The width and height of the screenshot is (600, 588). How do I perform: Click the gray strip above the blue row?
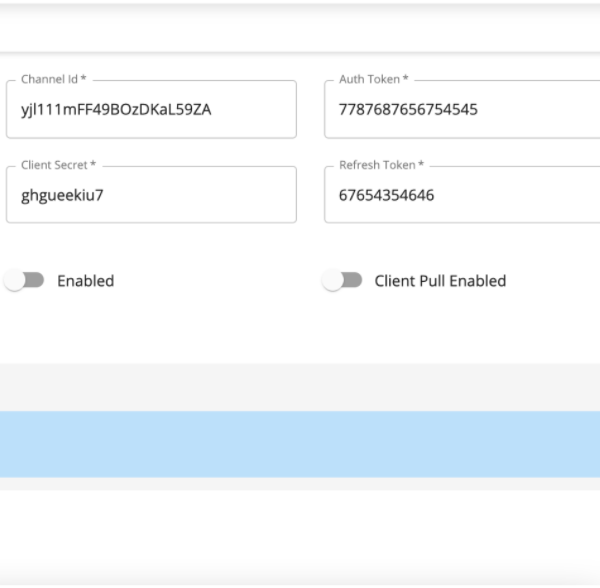pyautogui.click(x=300, y=387)
